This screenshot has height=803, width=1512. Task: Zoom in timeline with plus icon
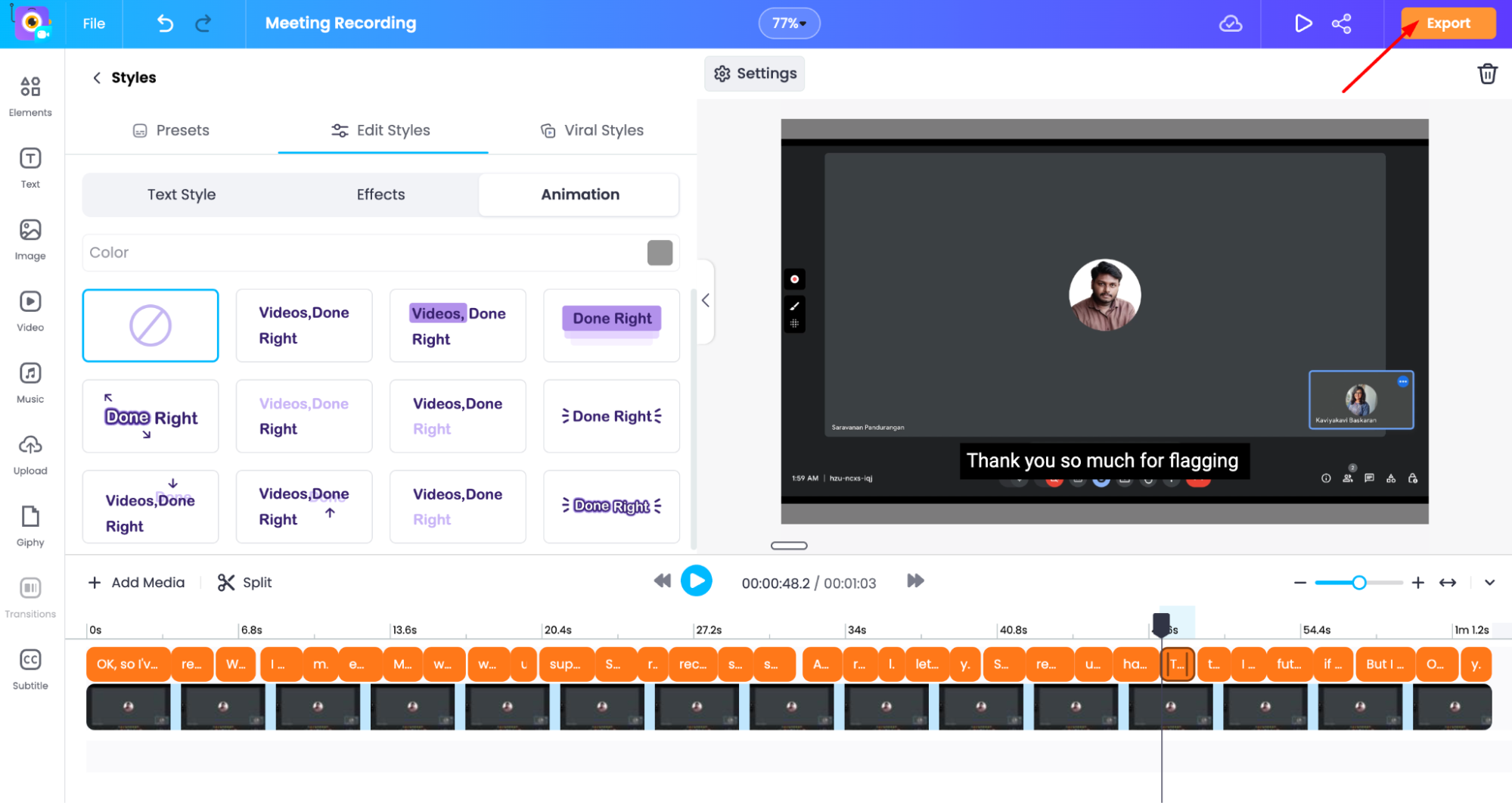tap(1418, 582)
